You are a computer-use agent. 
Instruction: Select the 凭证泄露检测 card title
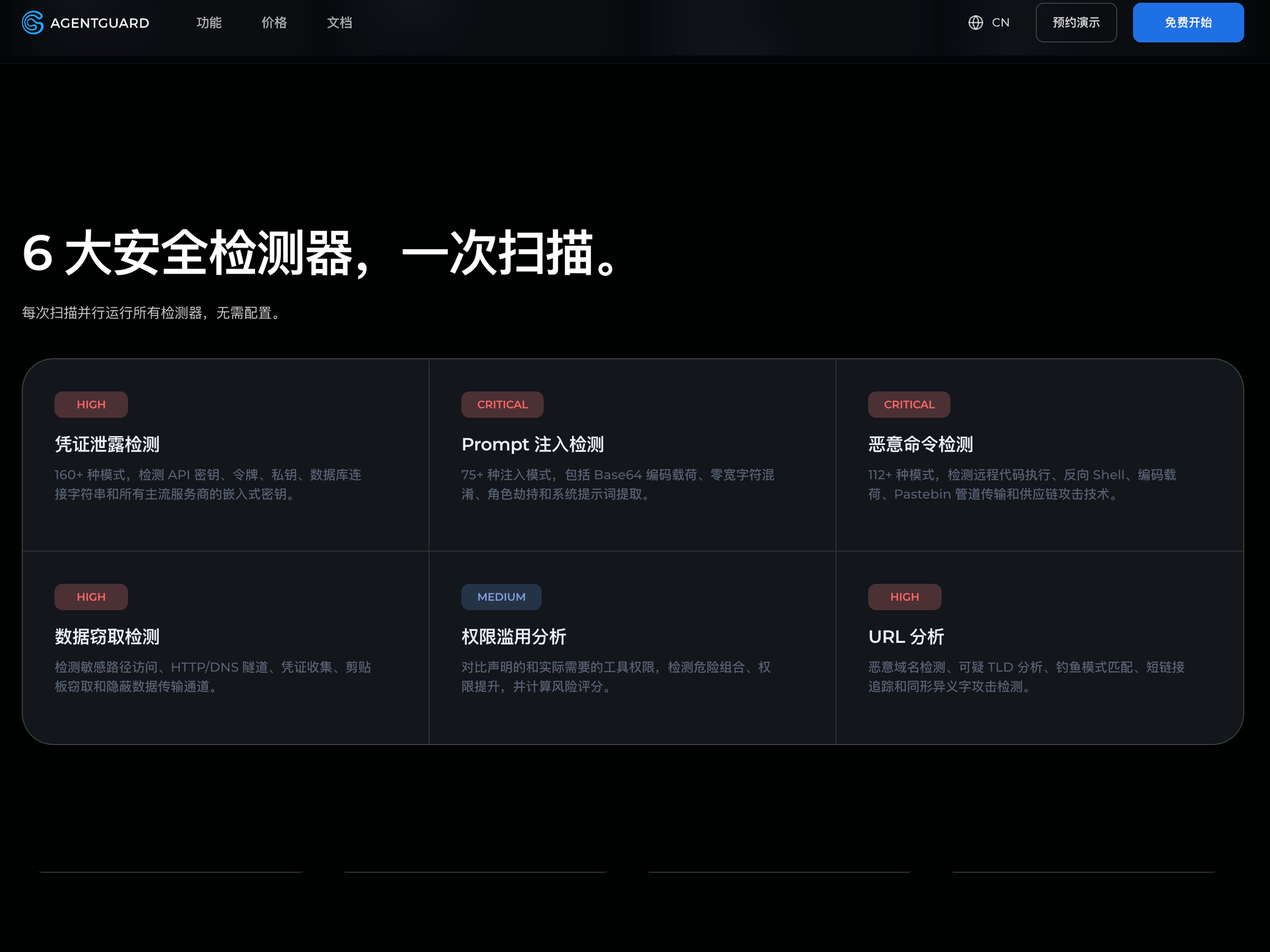pos(107,444)
